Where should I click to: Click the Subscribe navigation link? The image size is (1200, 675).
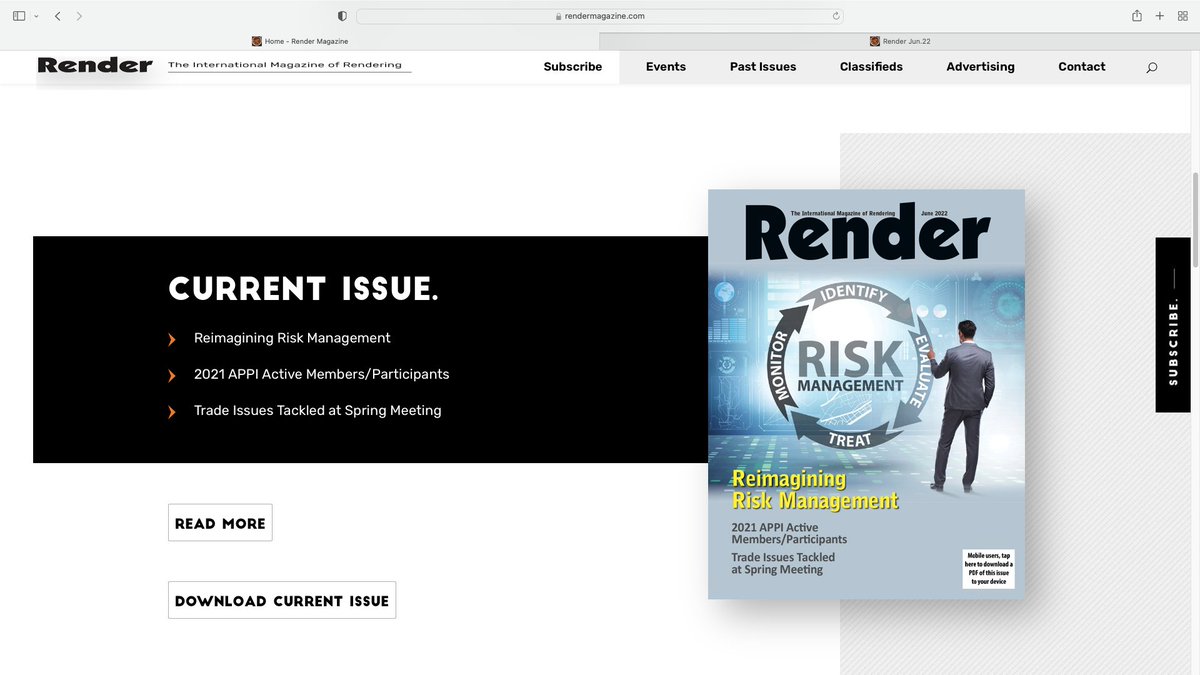coord(572,67)
